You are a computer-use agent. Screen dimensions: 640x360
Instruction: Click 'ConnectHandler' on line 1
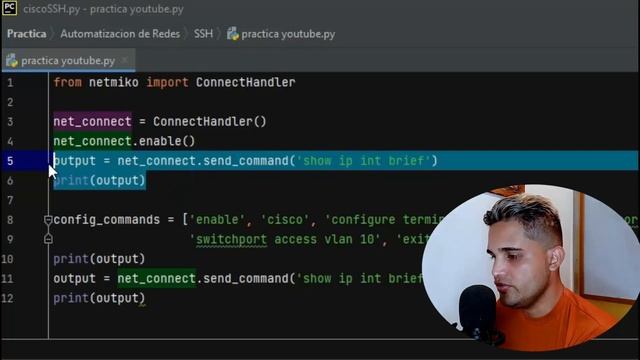(245, 82)
